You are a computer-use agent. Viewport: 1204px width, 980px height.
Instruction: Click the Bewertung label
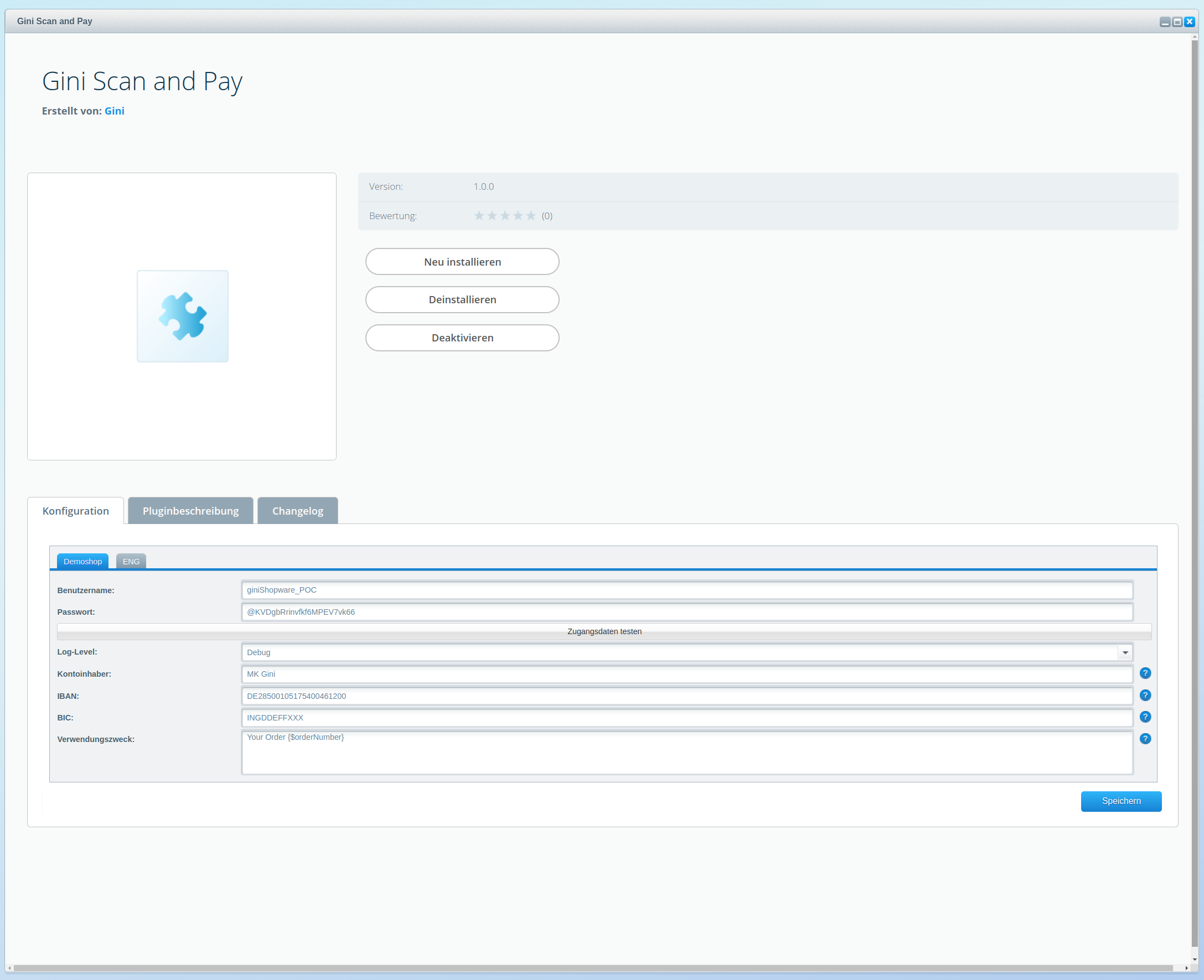pos(393,216)
